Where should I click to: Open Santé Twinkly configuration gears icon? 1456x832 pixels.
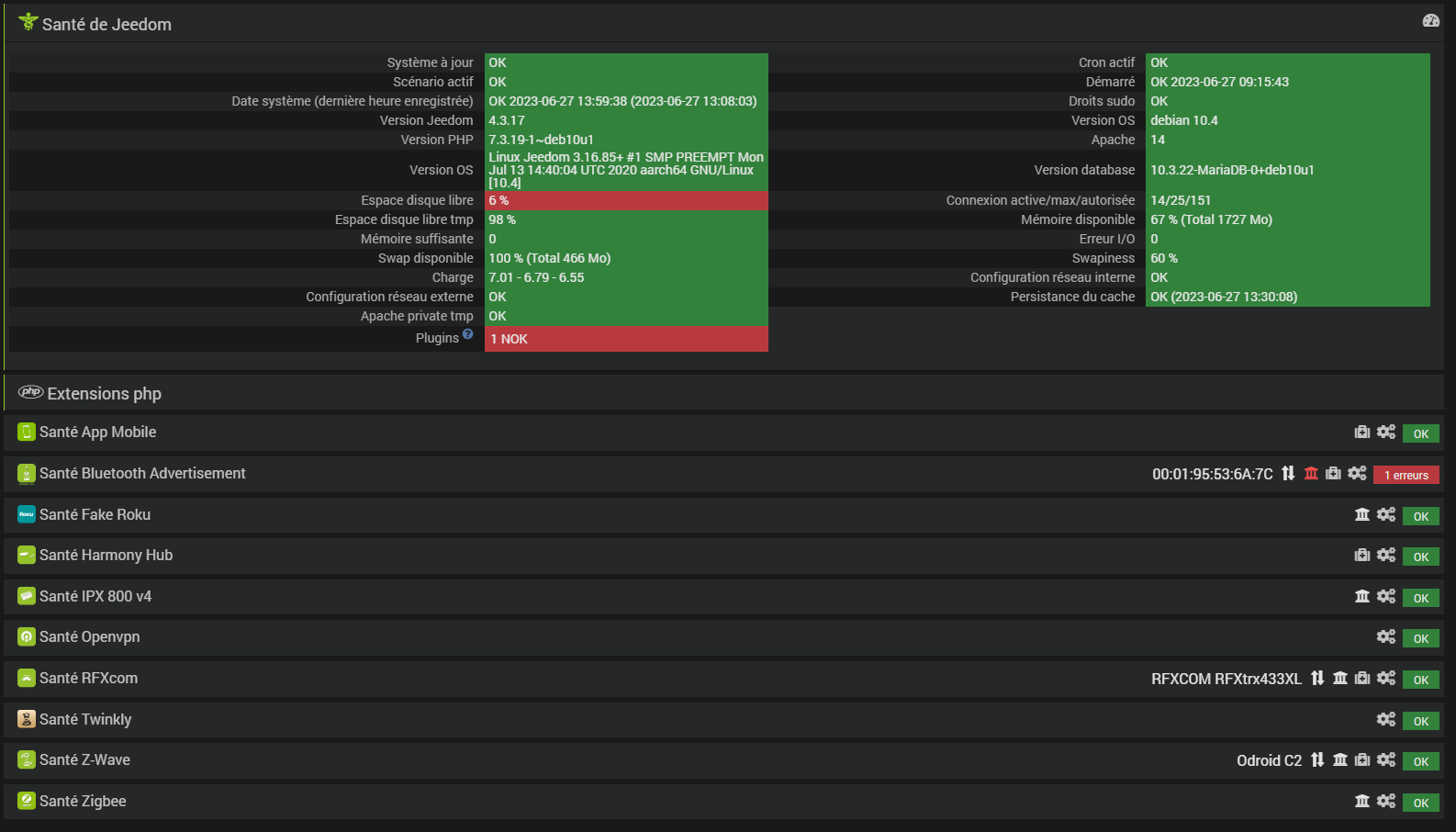tap(1386, 719)
